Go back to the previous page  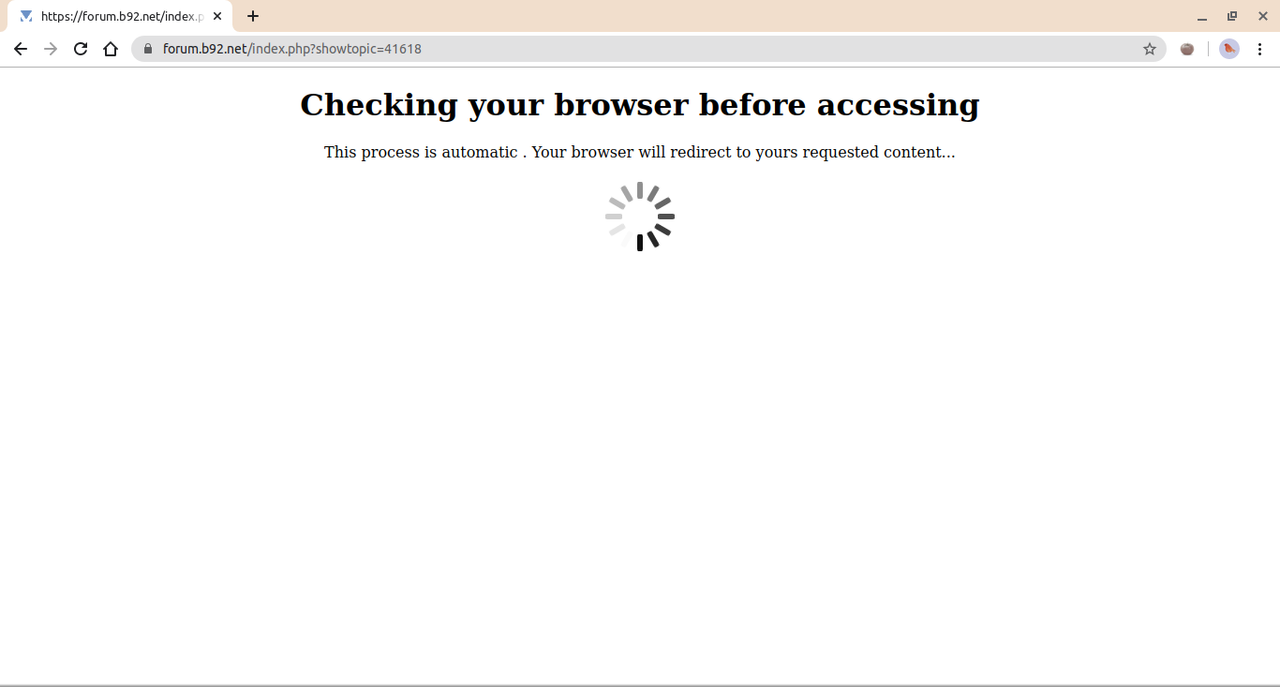pyautogui.click(x=20, y=49)
